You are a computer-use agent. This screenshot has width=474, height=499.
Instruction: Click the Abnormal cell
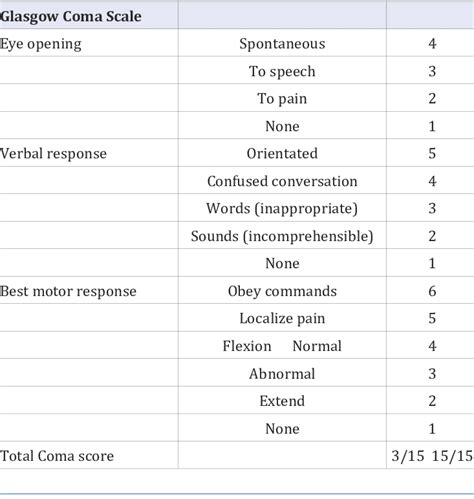pyautogui.click(x=282, y=374)
